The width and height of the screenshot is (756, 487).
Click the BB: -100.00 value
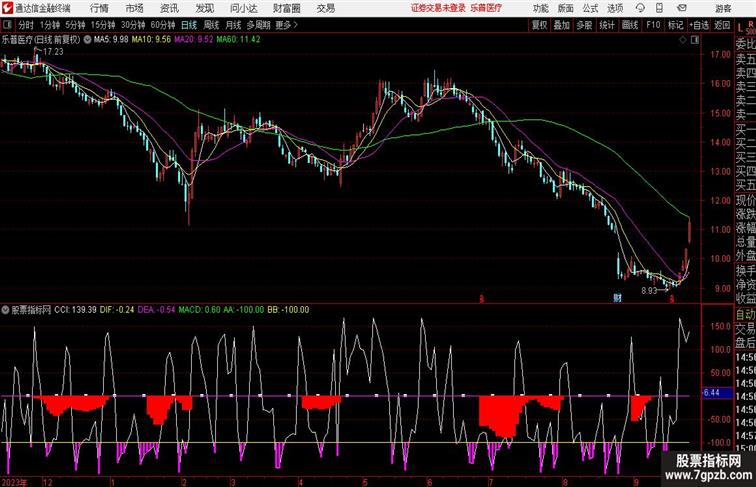(x=288, y=310)
